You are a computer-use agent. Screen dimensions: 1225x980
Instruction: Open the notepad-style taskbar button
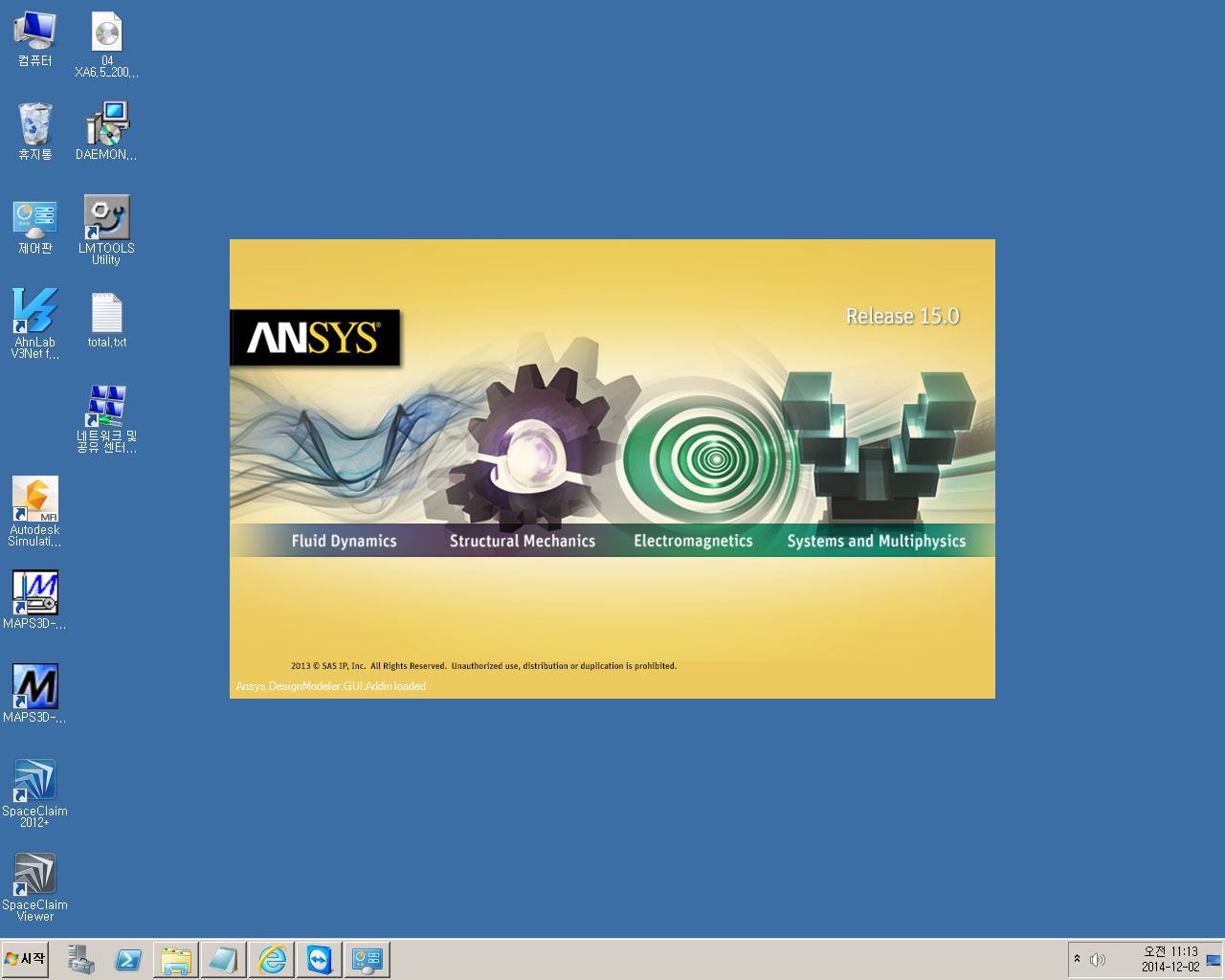click(224, 959)
